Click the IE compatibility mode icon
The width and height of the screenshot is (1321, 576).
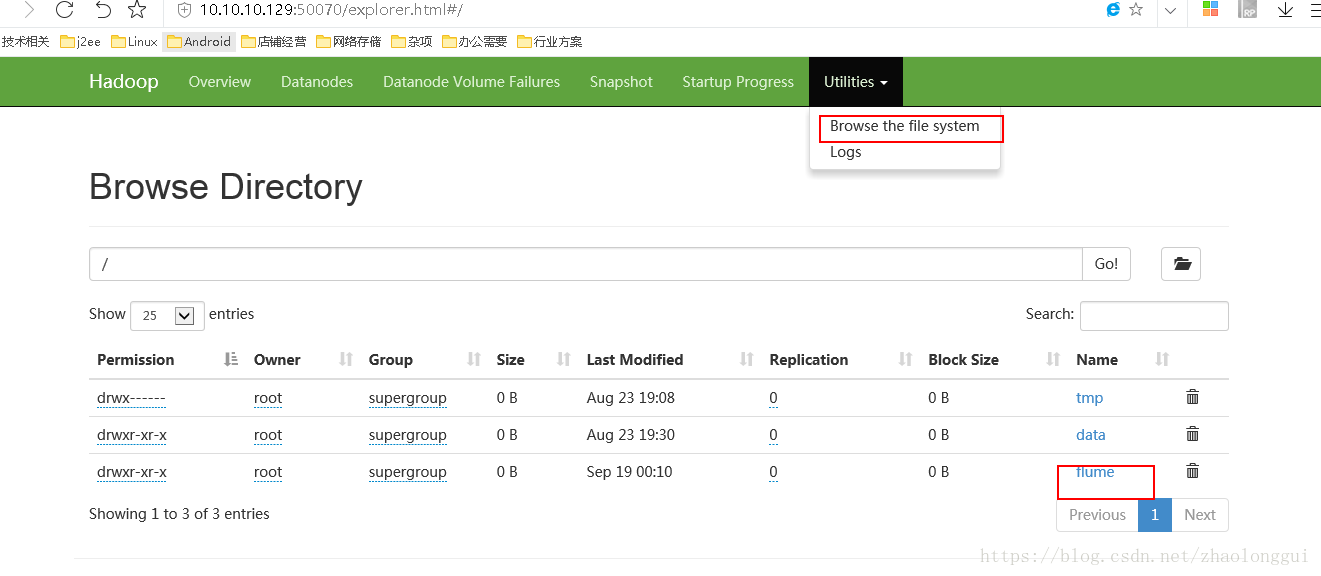coord(1113,10)
